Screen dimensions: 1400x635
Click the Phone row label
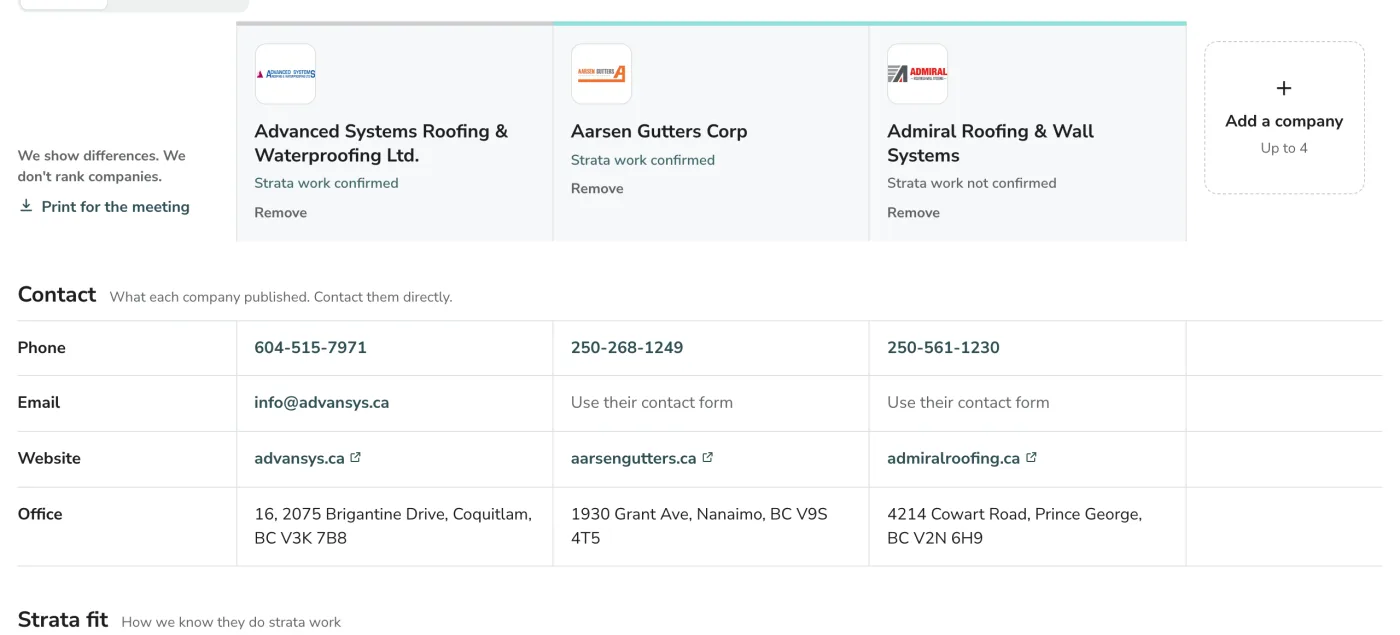point(42,348)
